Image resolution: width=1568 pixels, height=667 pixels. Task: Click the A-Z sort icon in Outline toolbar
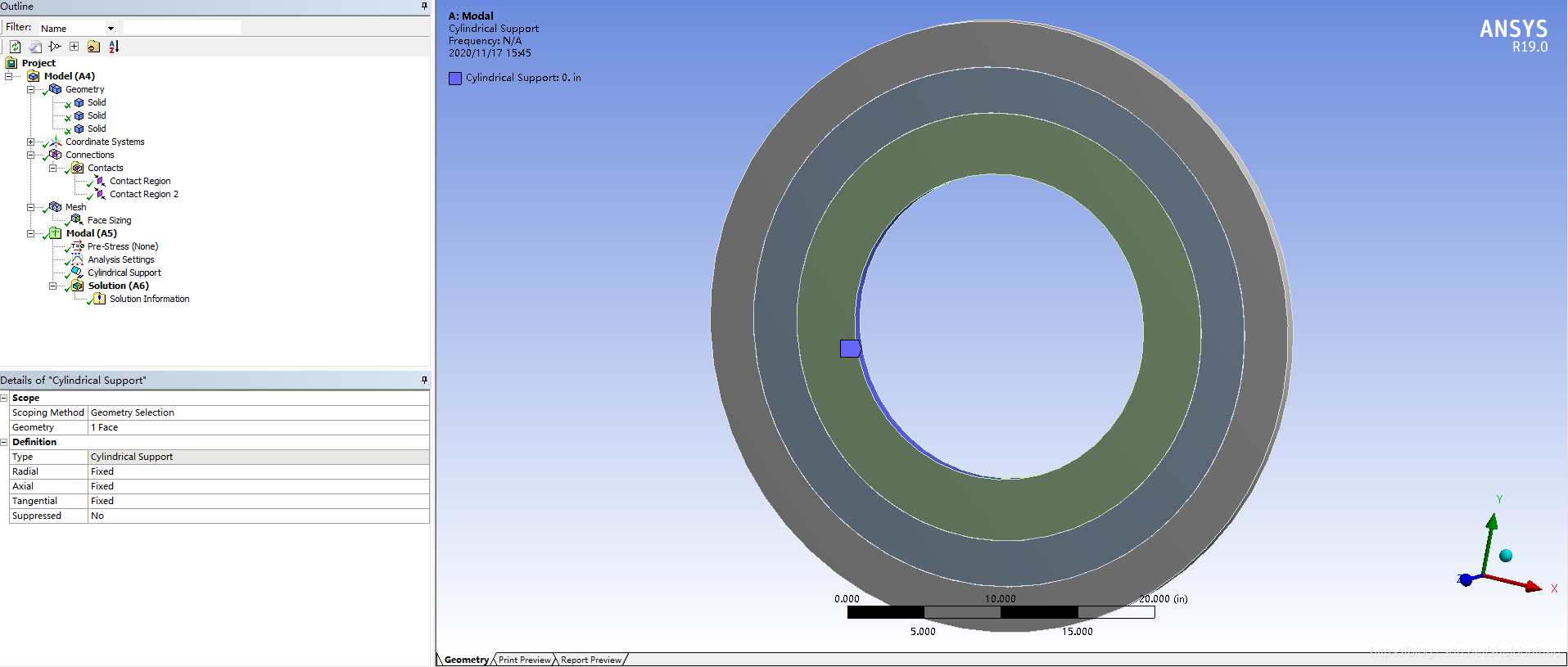click(114, 47)
